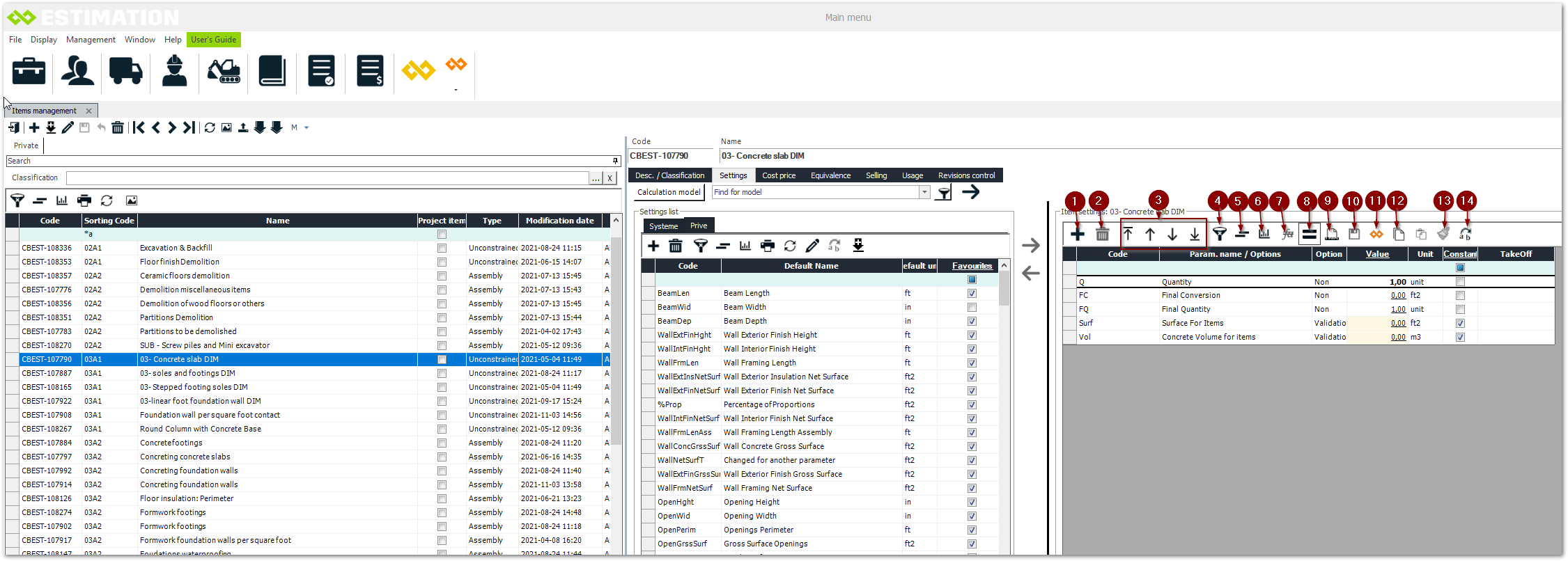Toggle Favourites checkbox for BeamWid
This screenshot has width=1568, height=561.
point(972,307)
